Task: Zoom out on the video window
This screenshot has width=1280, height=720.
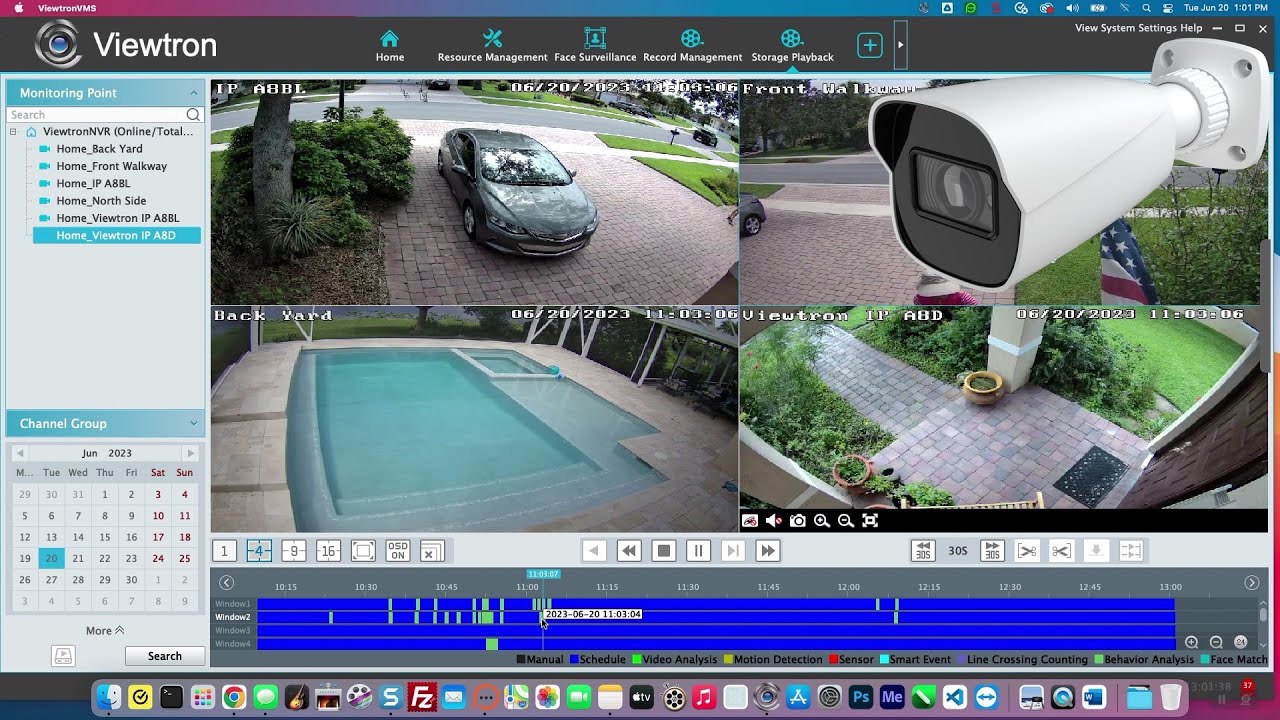Action: pyautogui.click(x=846, y=521)
